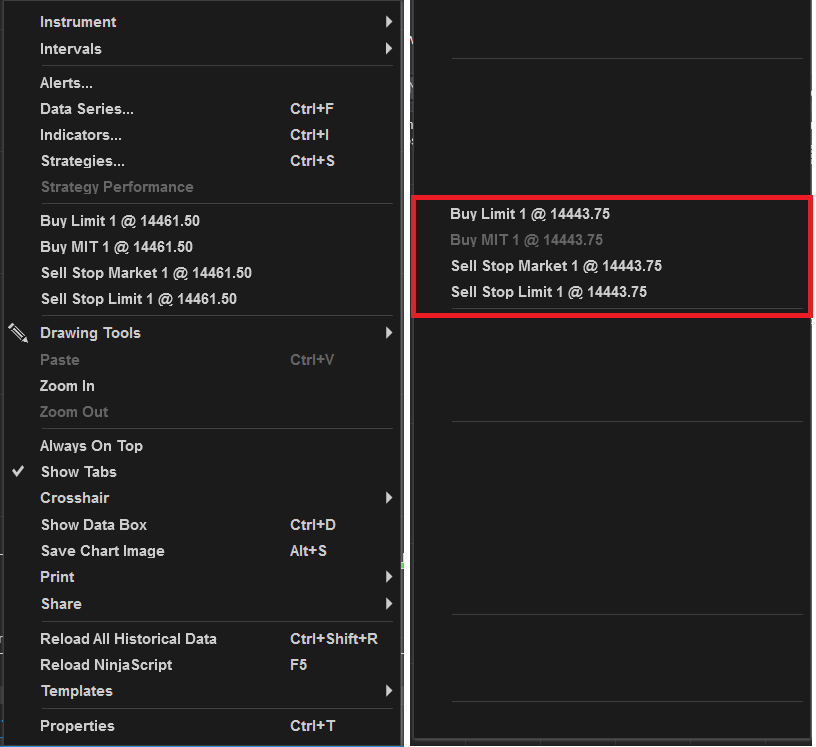
Task: Toggle the Show Tabs checkmark
Action: coord(18,472)
